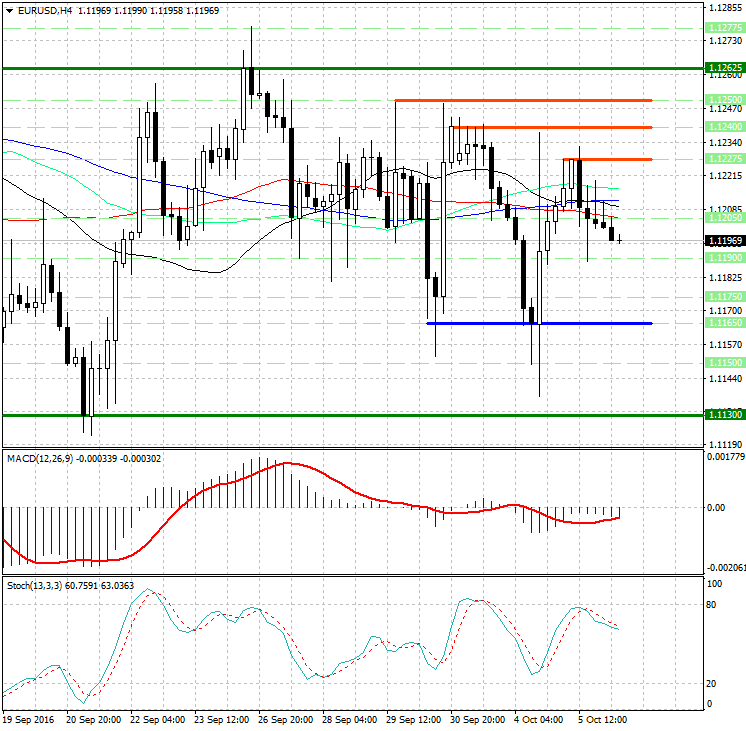Click the 1.12340 price scale value
This screenshot has height=731, width=746.
[x=726, y=143]
